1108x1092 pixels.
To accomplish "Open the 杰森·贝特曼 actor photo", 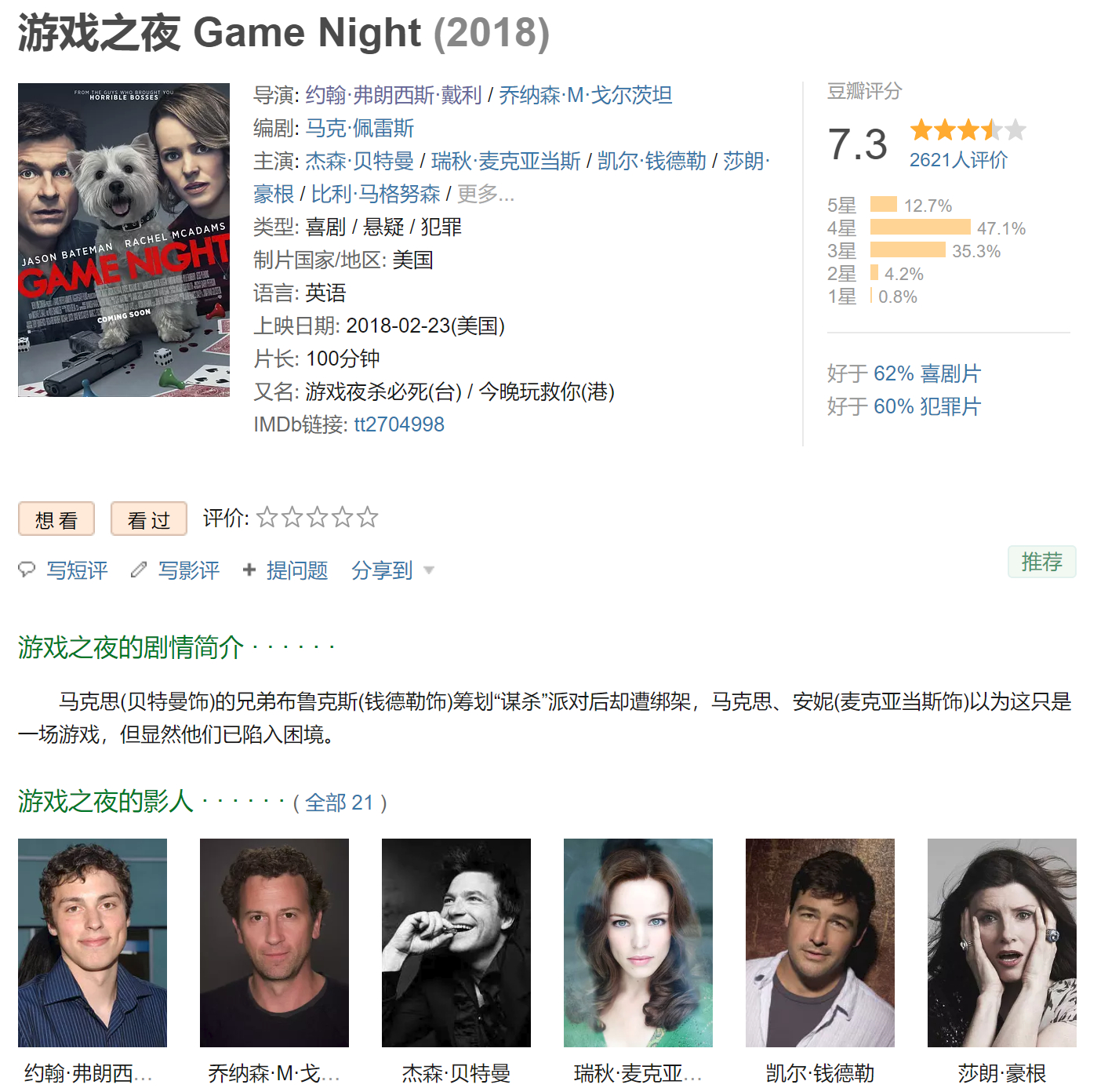I will 456,943.
